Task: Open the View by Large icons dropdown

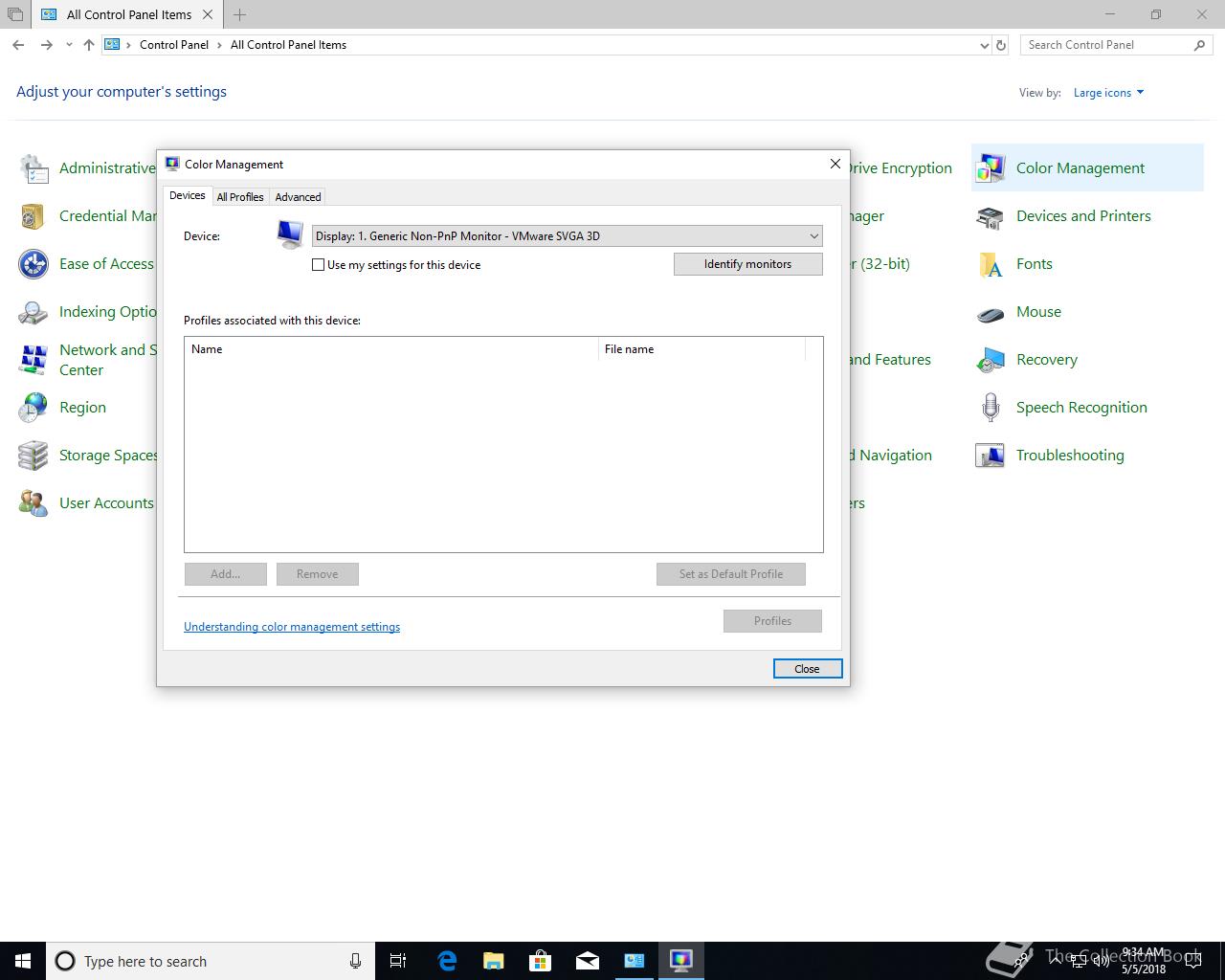Action: click(1108, 93)
